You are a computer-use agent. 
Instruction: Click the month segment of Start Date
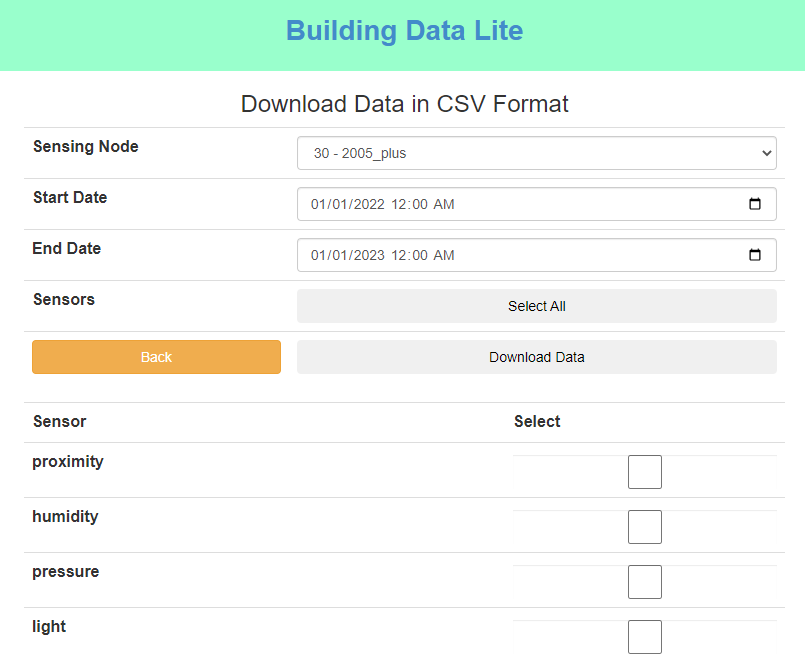319,204
